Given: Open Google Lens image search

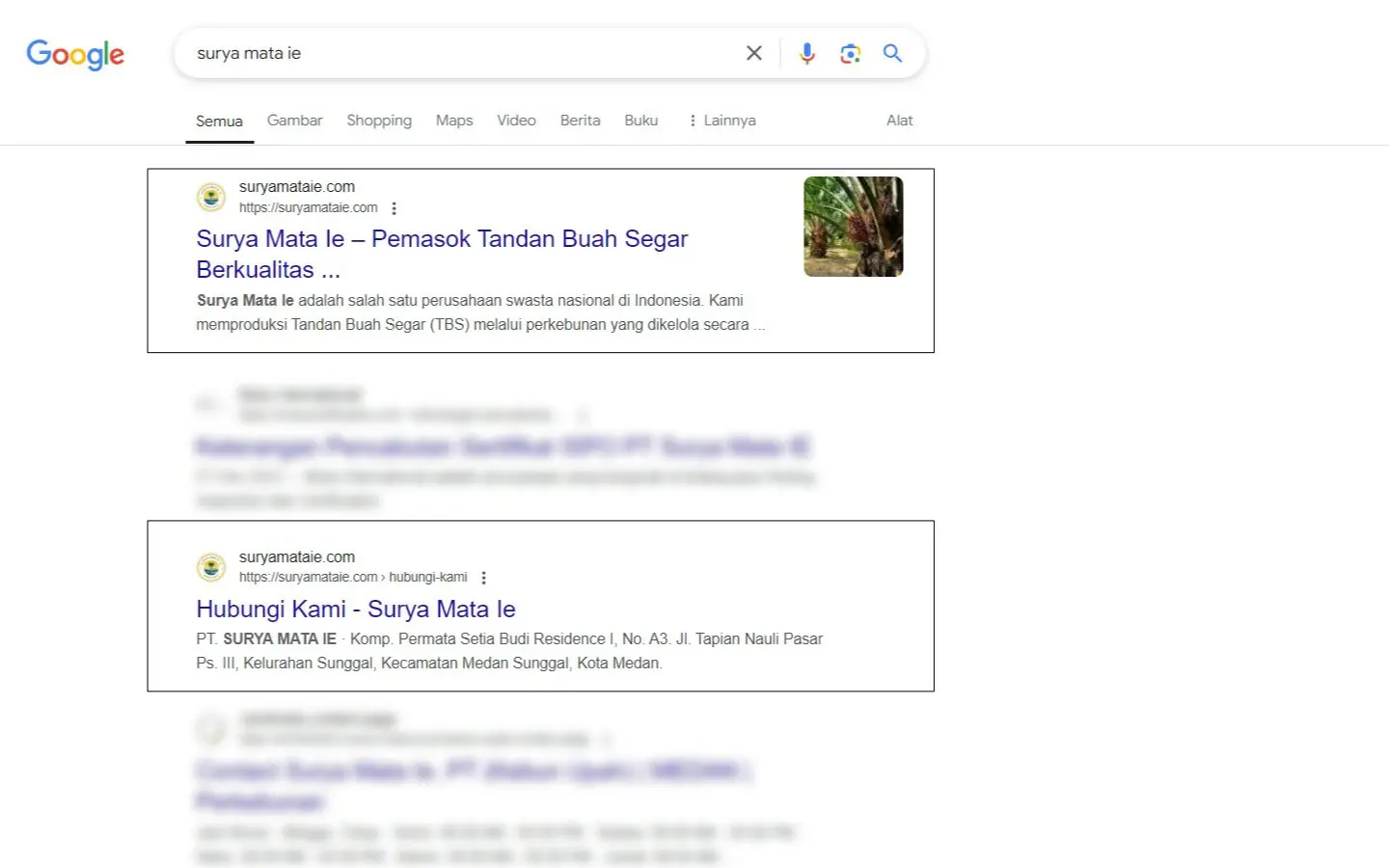Looking at the screenshot, I should point(850,53).
